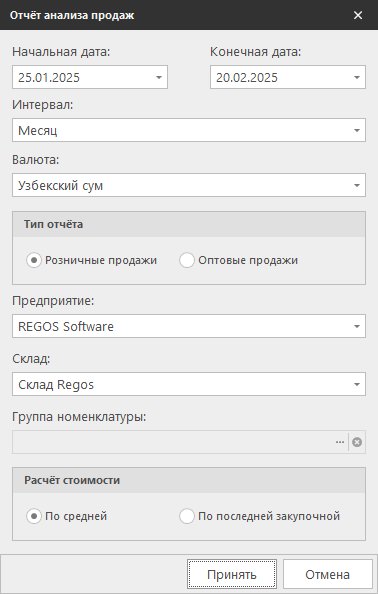
Task: Select the Розничные продажи radio button
Action: 34,261
